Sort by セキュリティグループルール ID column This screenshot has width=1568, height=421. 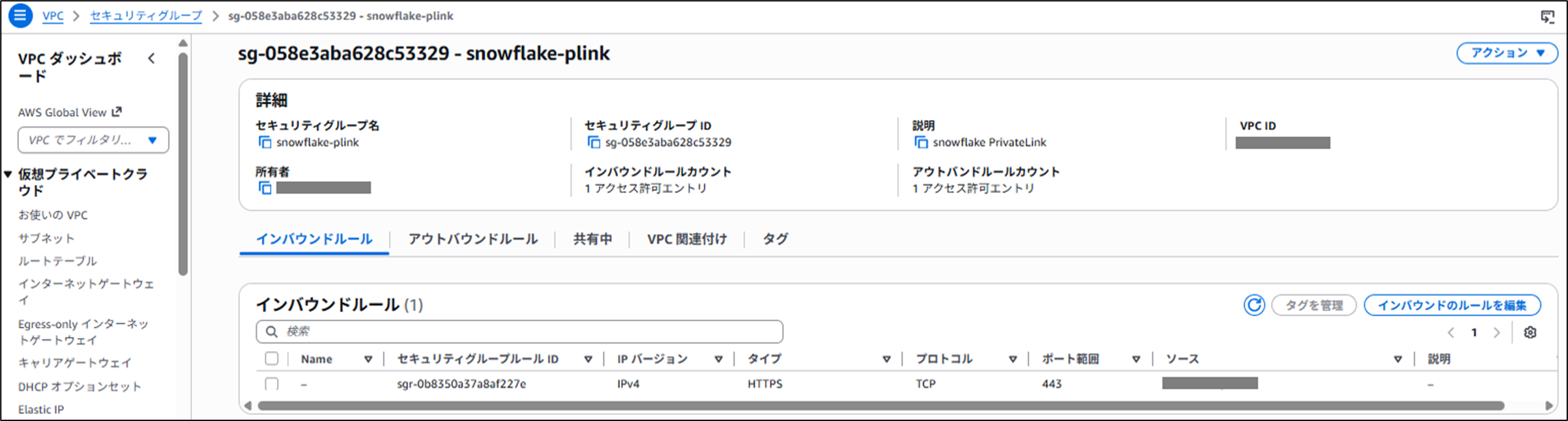pyautogui.click(x=588, y=359)
